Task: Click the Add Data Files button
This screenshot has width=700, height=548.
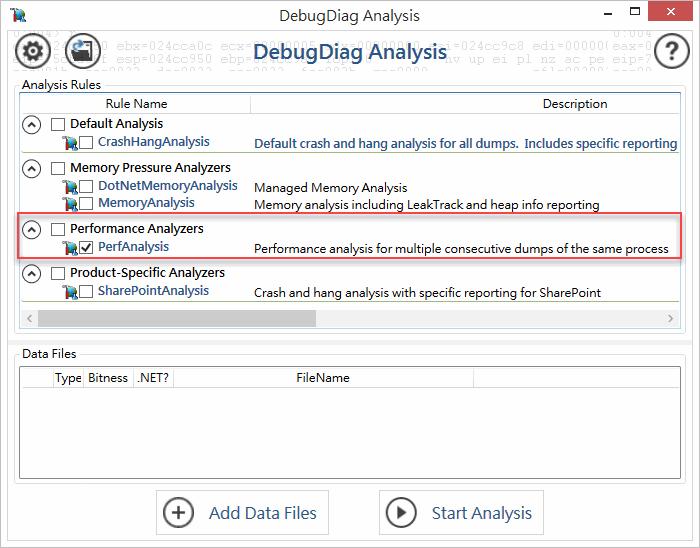Action: click(x=243, y=513)
